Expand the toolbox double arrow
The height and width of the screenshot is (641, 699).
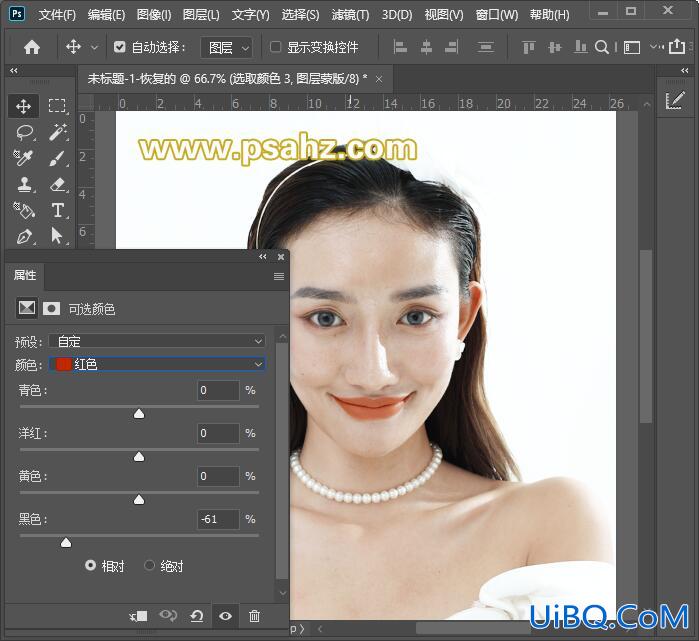pyautogui.click(x=14, y=70)
